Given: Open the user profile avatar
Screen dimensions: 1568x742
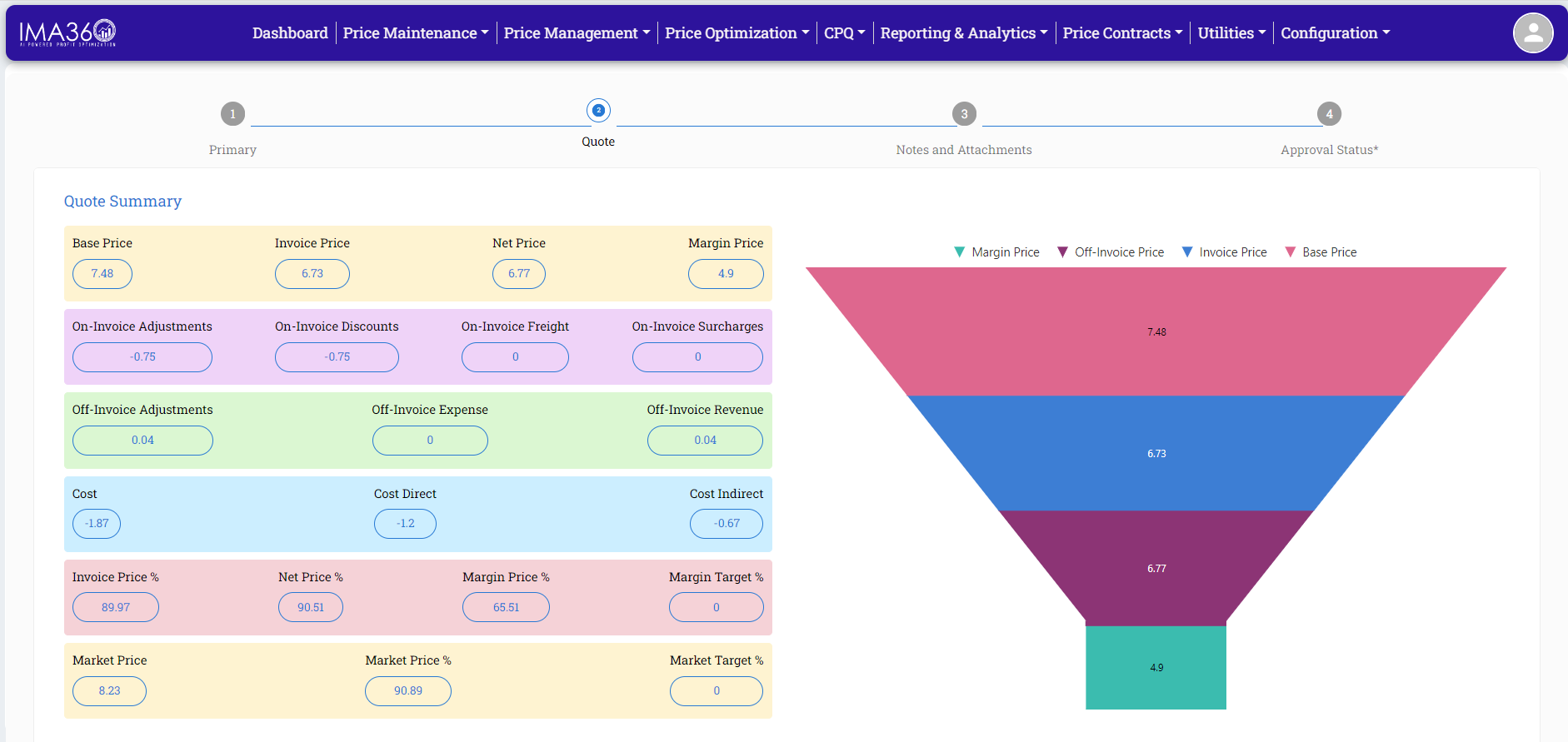Looking at the screenshot, I should [1532, 33].
